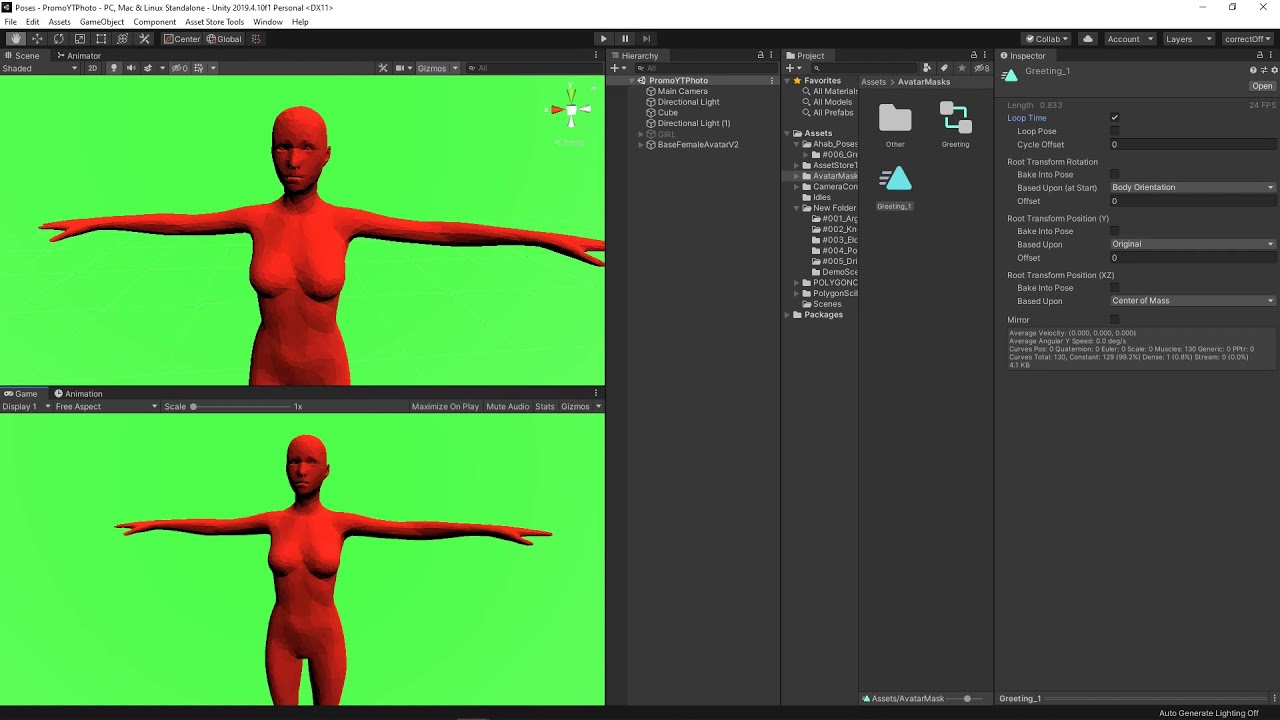
Task: Open the Shaded draw mode dropdown
Action: pyautogui.click(x=40, y=68)
